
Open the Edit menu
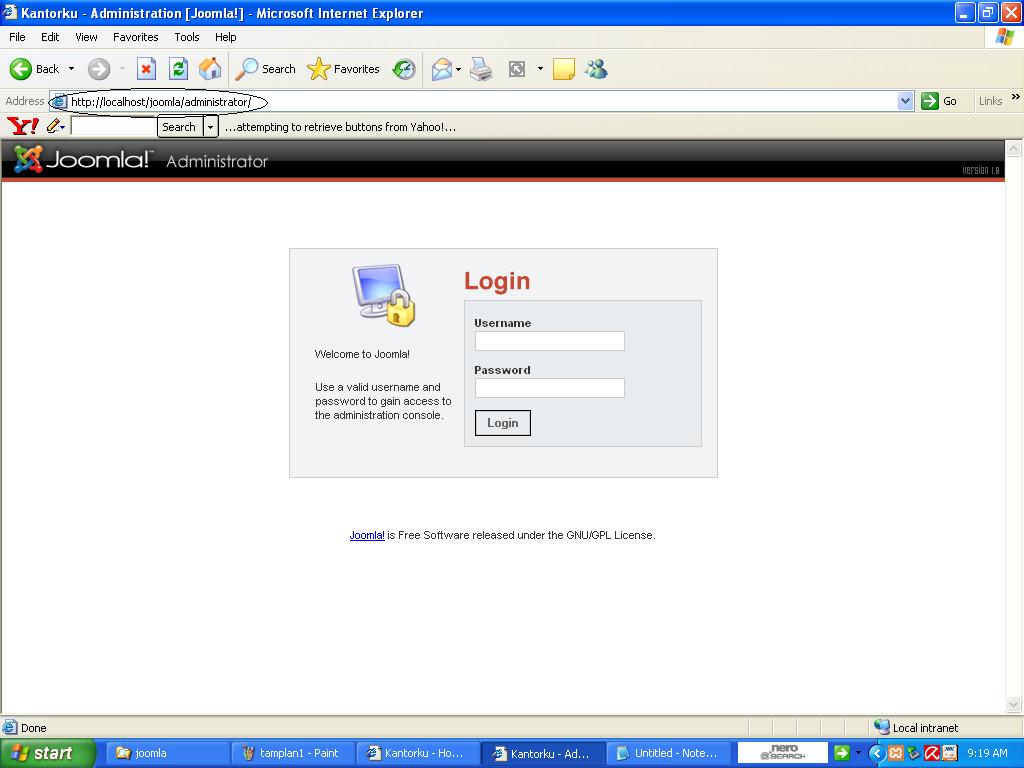pos(50,37)
